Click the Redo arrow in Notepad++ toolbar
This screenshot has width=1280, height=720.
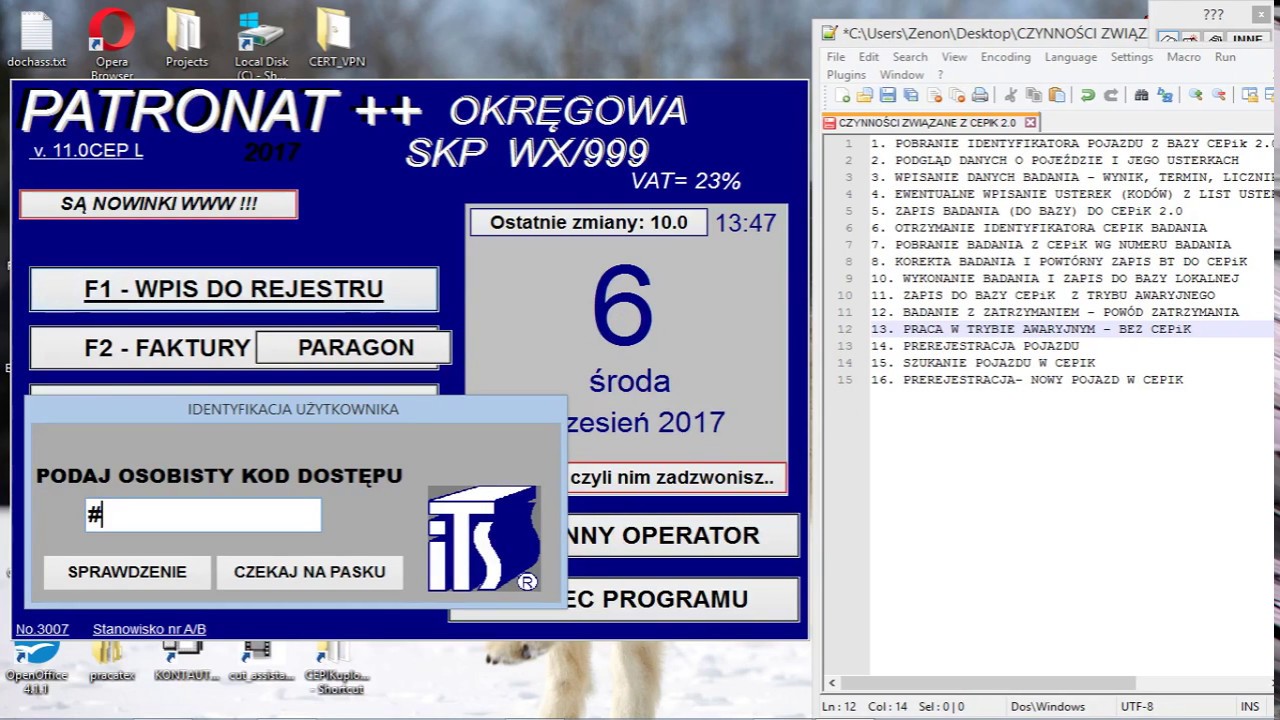[x=1110, y=95]
